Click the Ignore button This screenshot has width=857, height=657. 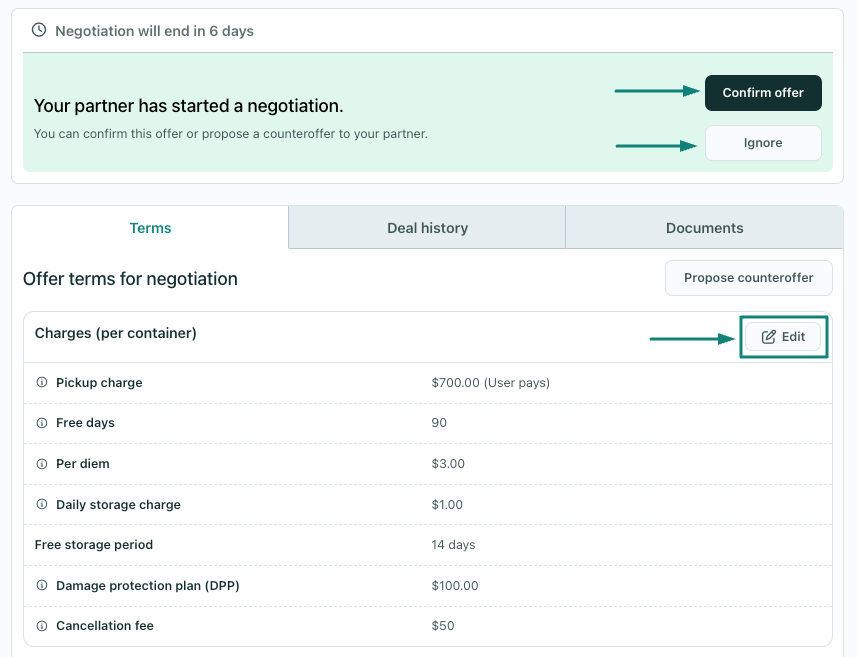coord(763,143)
